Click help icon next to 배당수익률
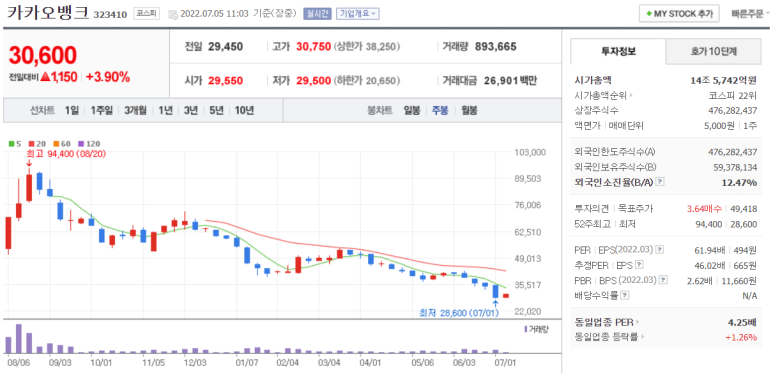Image resolution: width=773 pixels, height=373 pixels. point(624,295)
